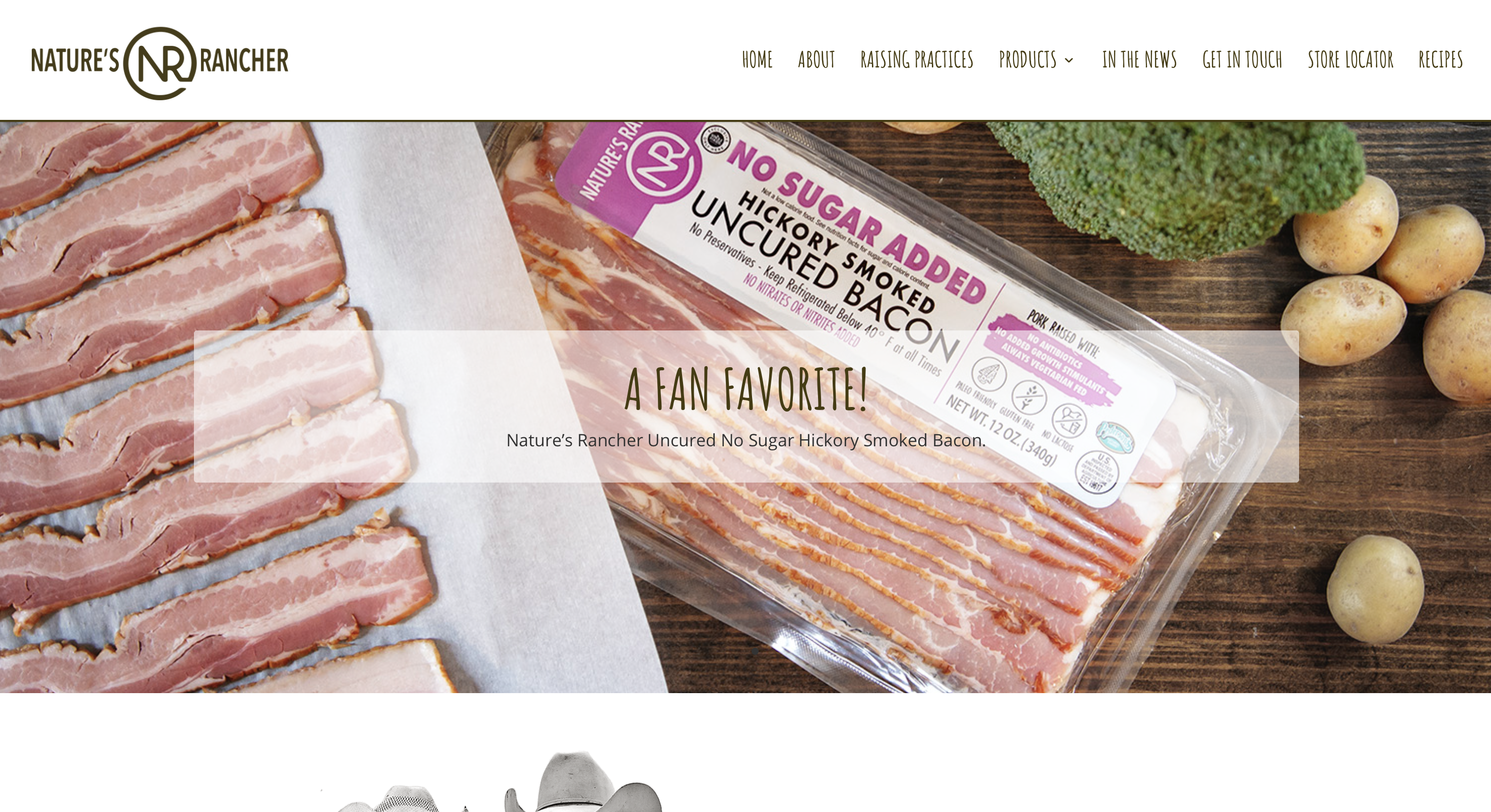Select the Products menu item

1028,59
